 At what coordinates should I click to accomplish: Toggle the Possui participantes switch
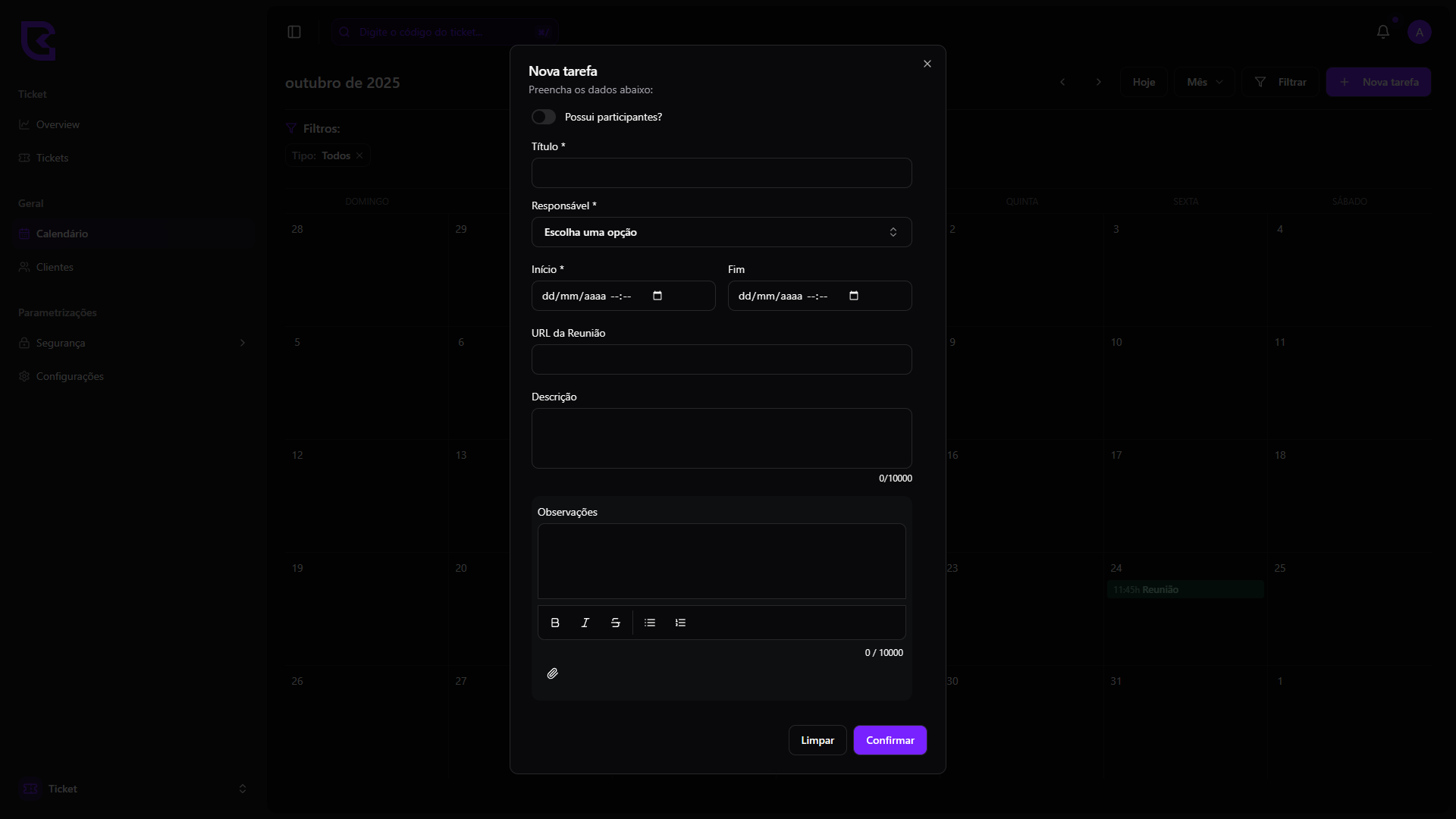point(544,117)
